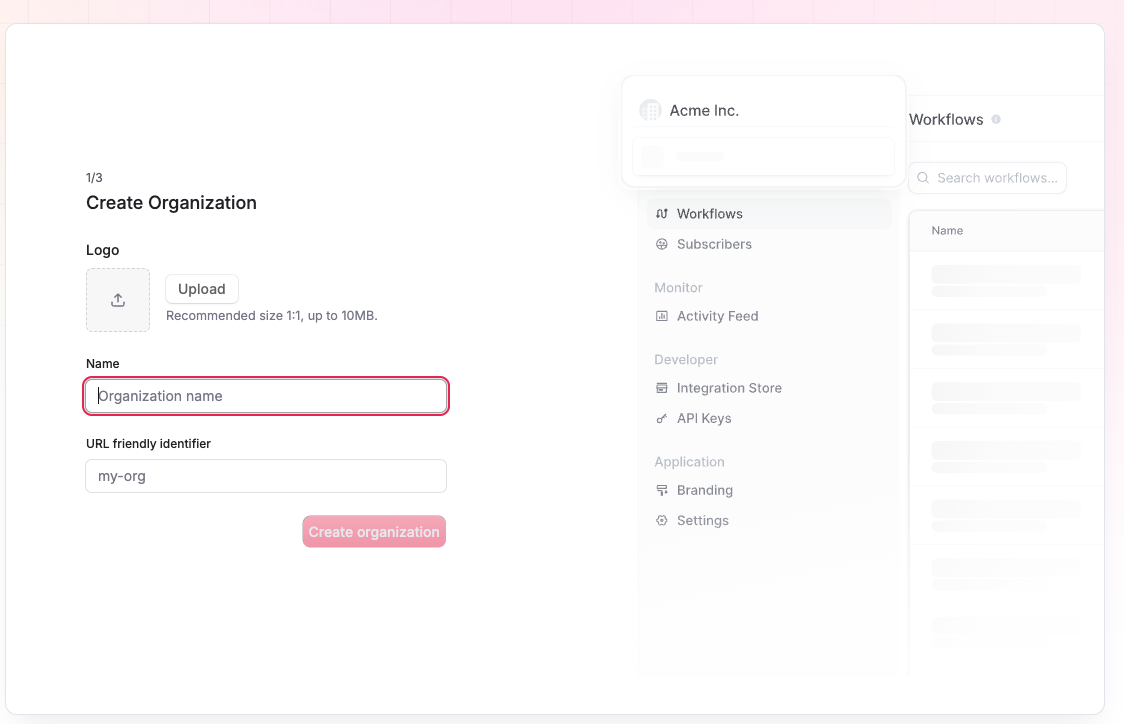Click the Name column header
The image size is (1124, 724).
(947, 231)
